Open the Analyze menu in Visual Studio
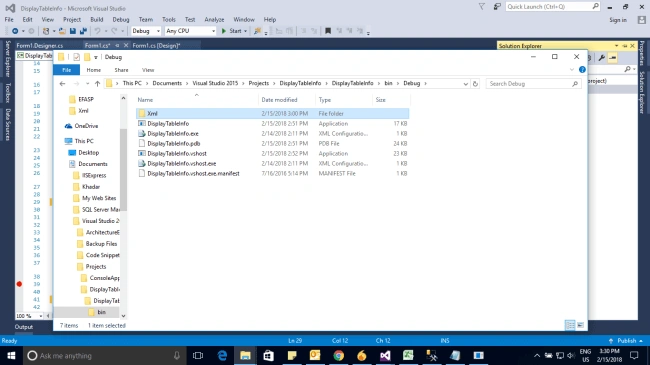Screen dimensions: 650x365 (214, 19)
